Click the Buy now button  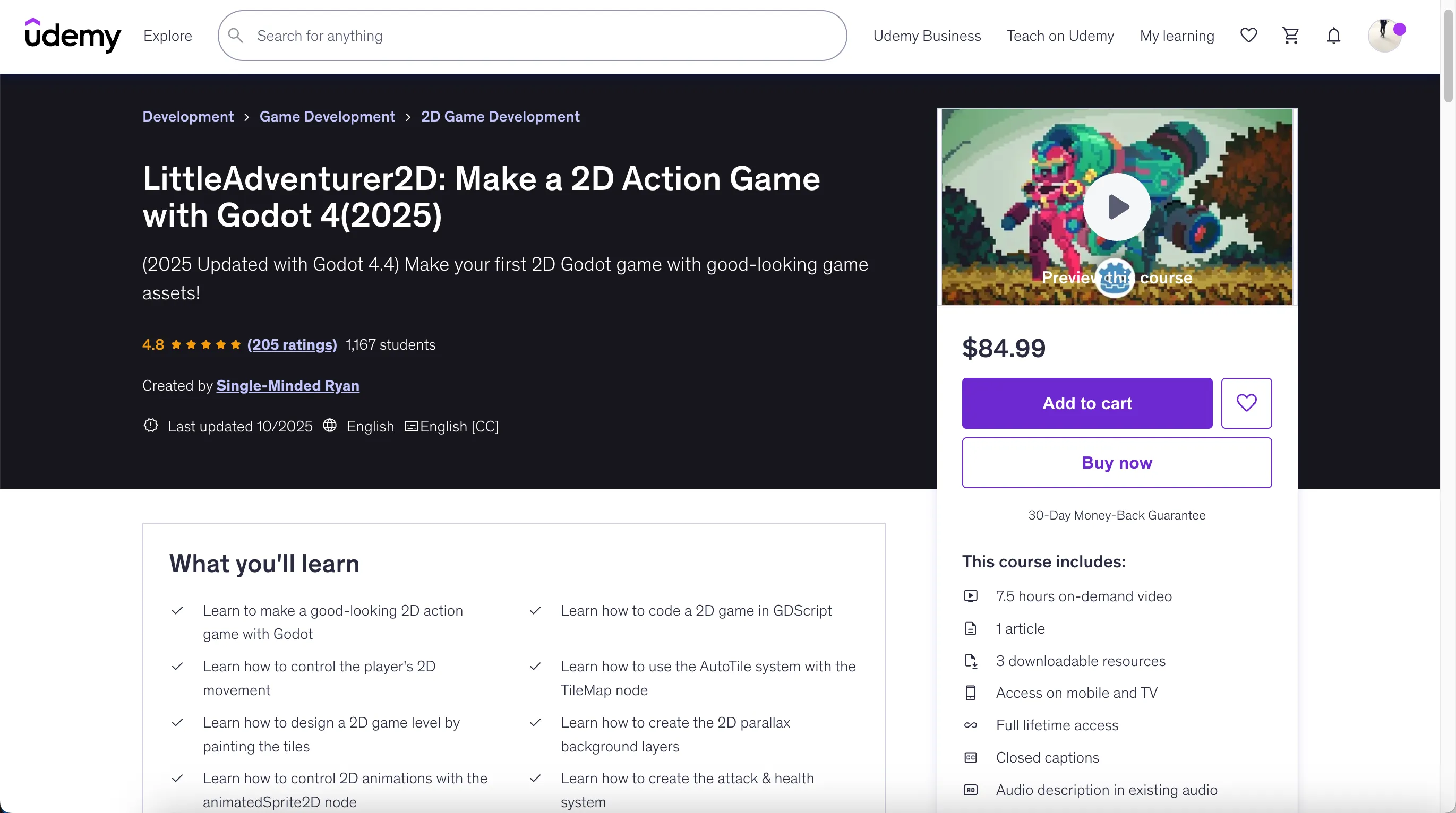1116,462
